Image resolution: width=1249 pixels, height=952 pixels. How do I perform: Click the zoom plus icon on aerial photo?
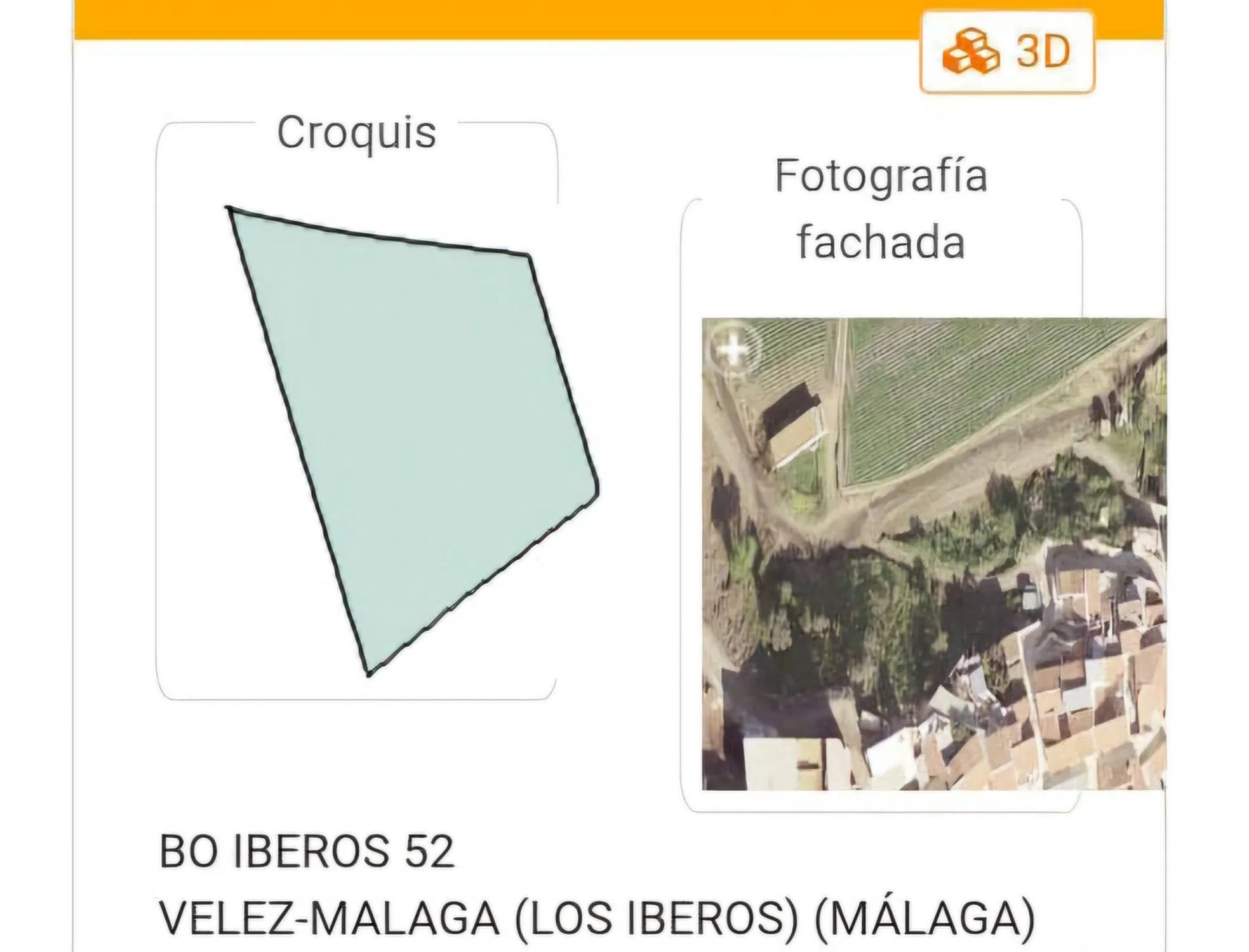coord(734,348)
